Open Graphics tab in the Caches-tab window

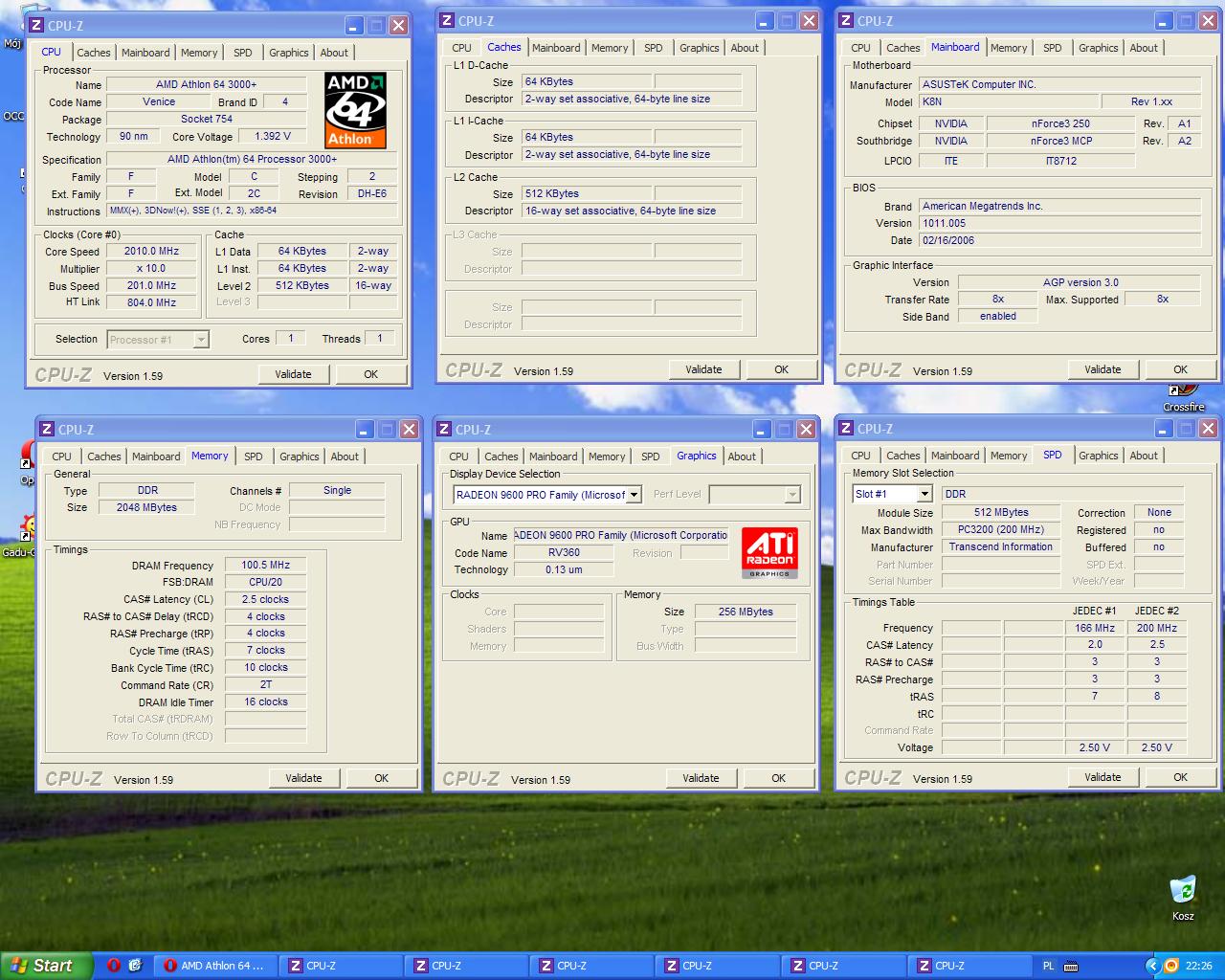coord(700,48)
